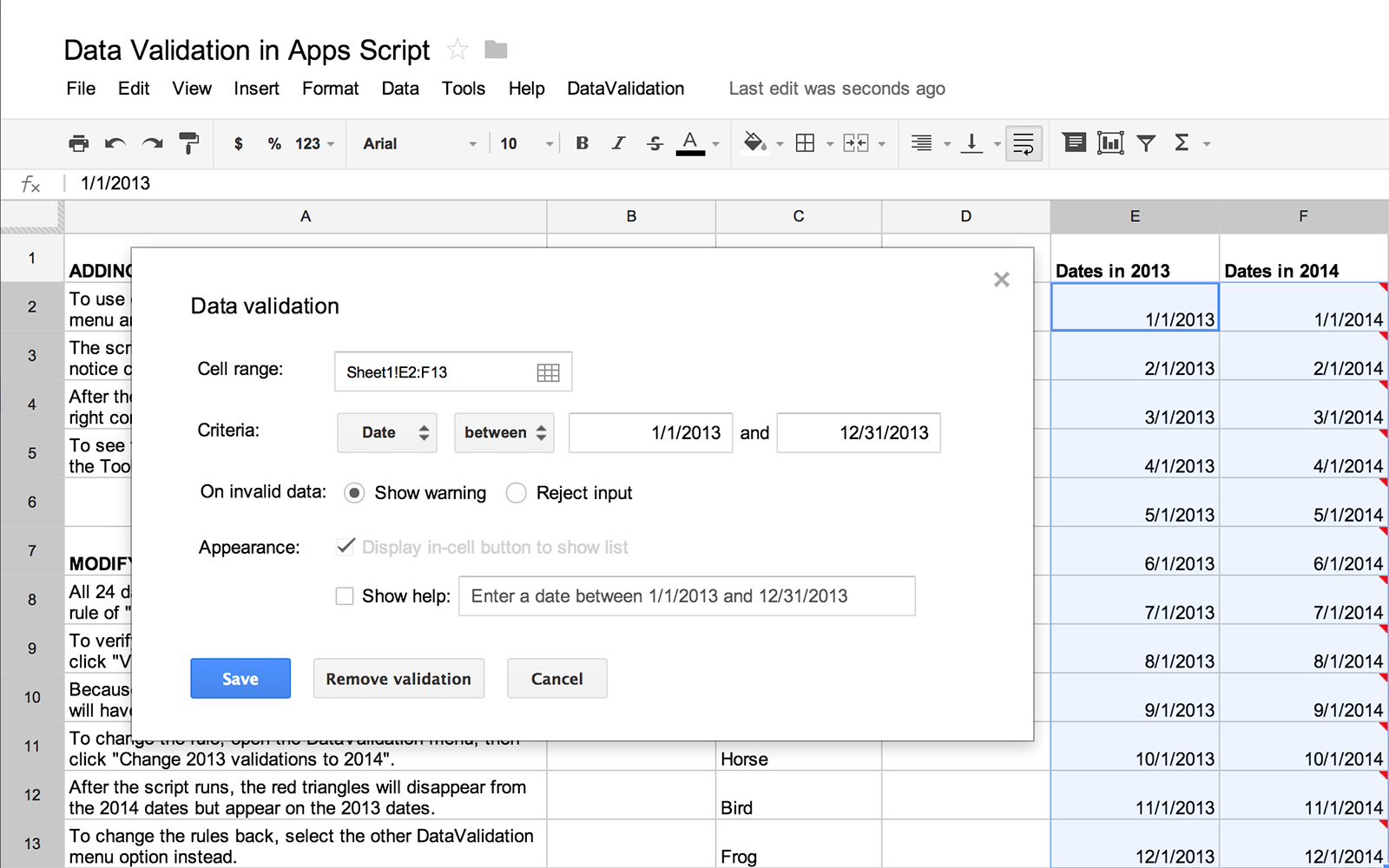
Task: Click the 12/31/2013 date input field
Action: pos(858,432)
